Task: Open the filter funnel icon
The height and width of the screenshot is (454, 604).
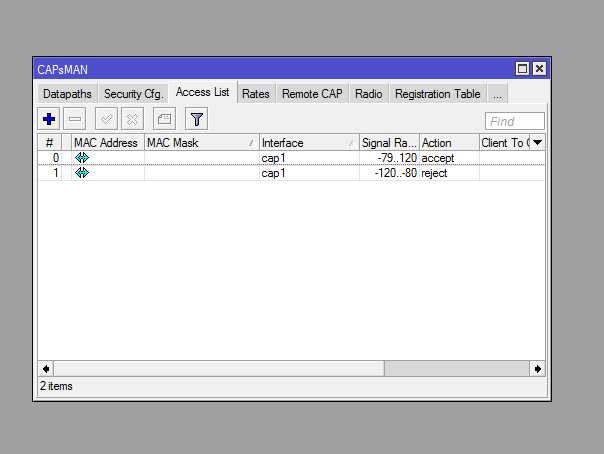Action: point(196,119)
